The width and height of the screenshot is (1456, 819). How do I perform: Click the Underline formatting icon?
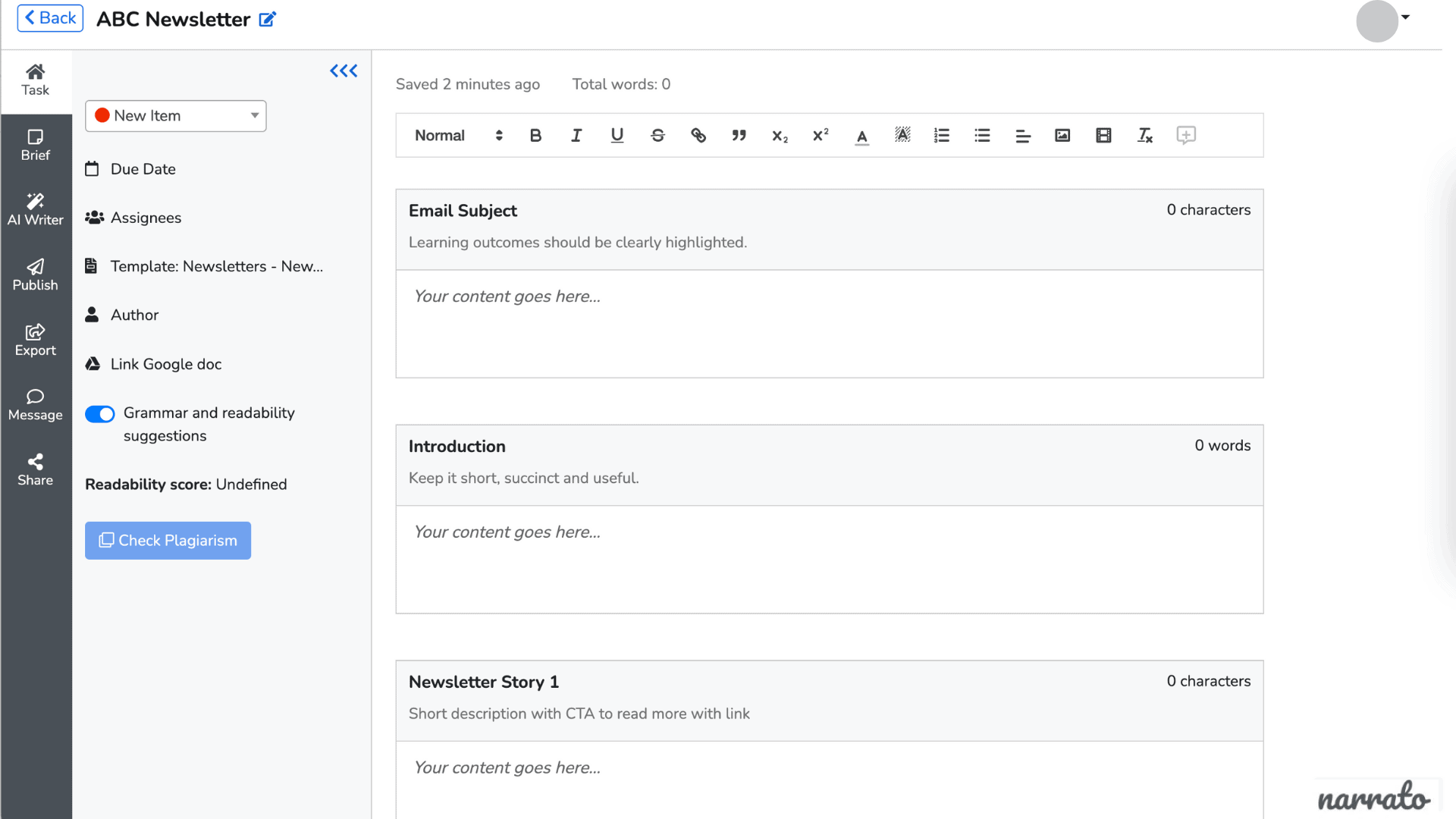tap(616, 135)
